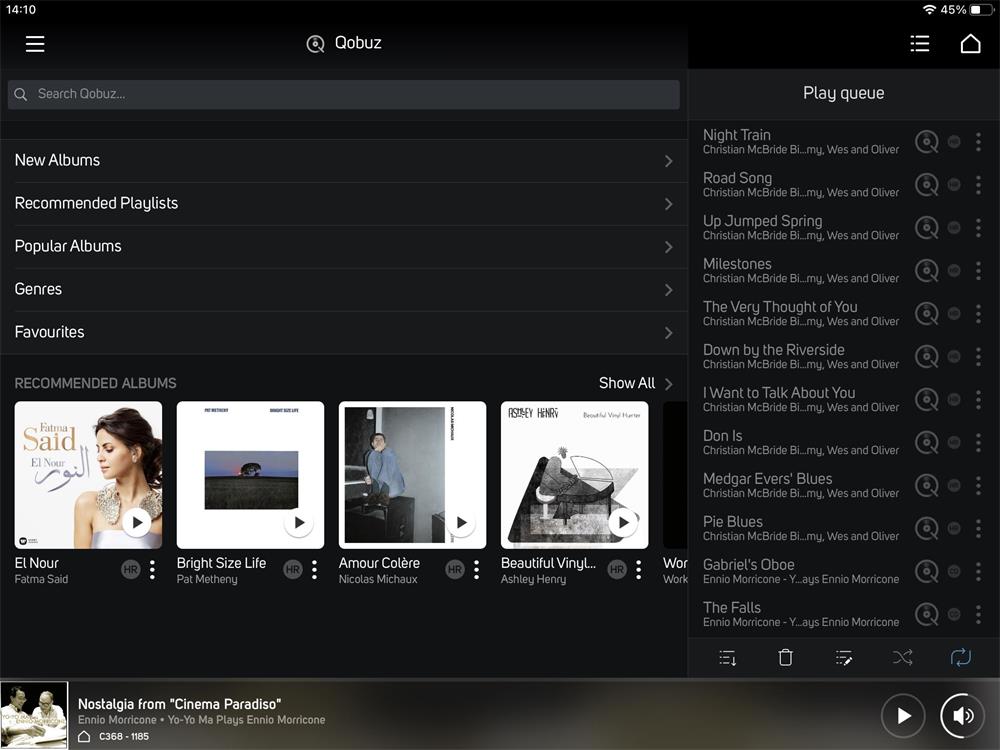The height and width of the screenshot is (750, 1000).
Task: Expand the Genres row chevron
Action: pos(668,290)
